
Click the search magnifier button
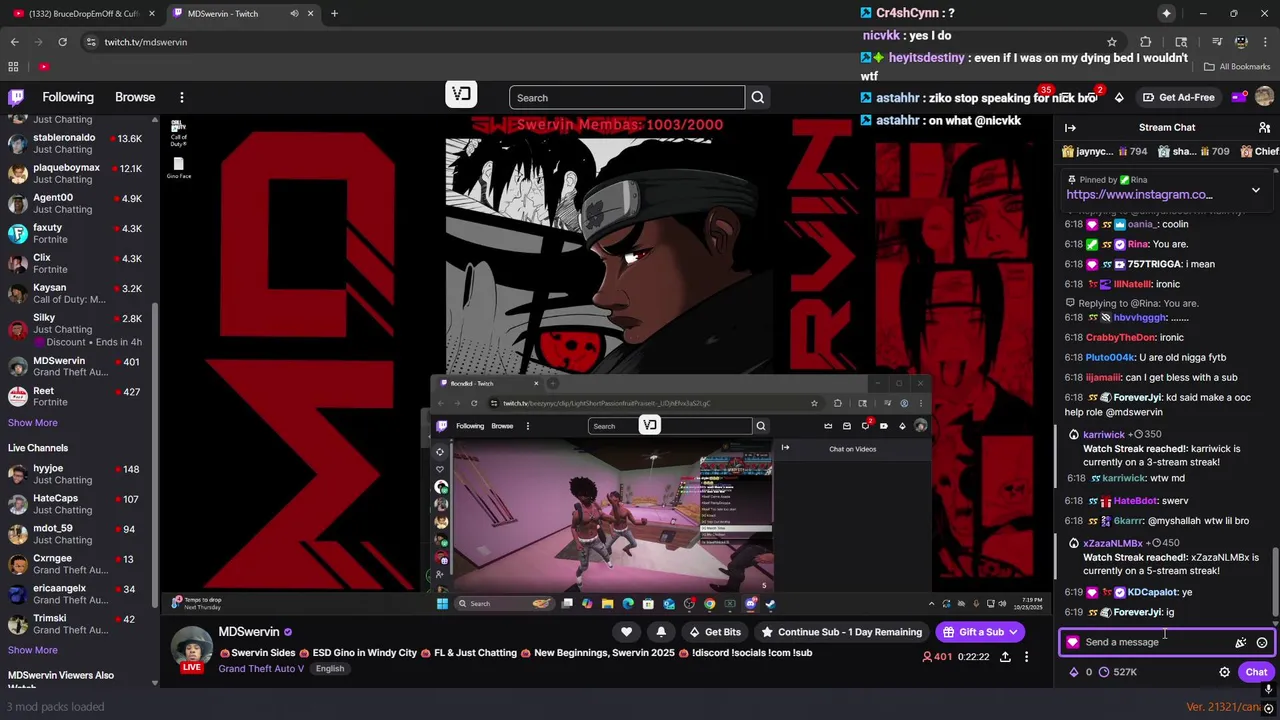click(x=758, y=98)
